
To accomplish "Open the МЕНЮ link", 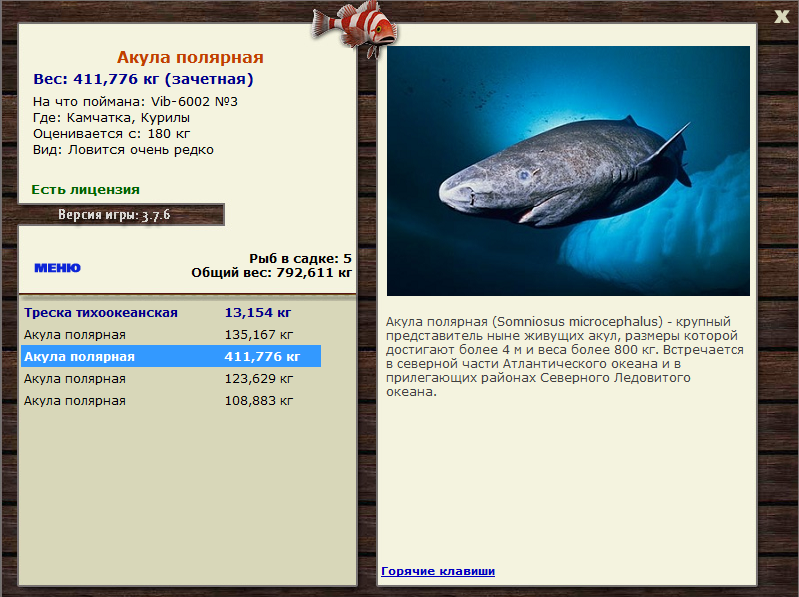I will click(x=58, y=268).
